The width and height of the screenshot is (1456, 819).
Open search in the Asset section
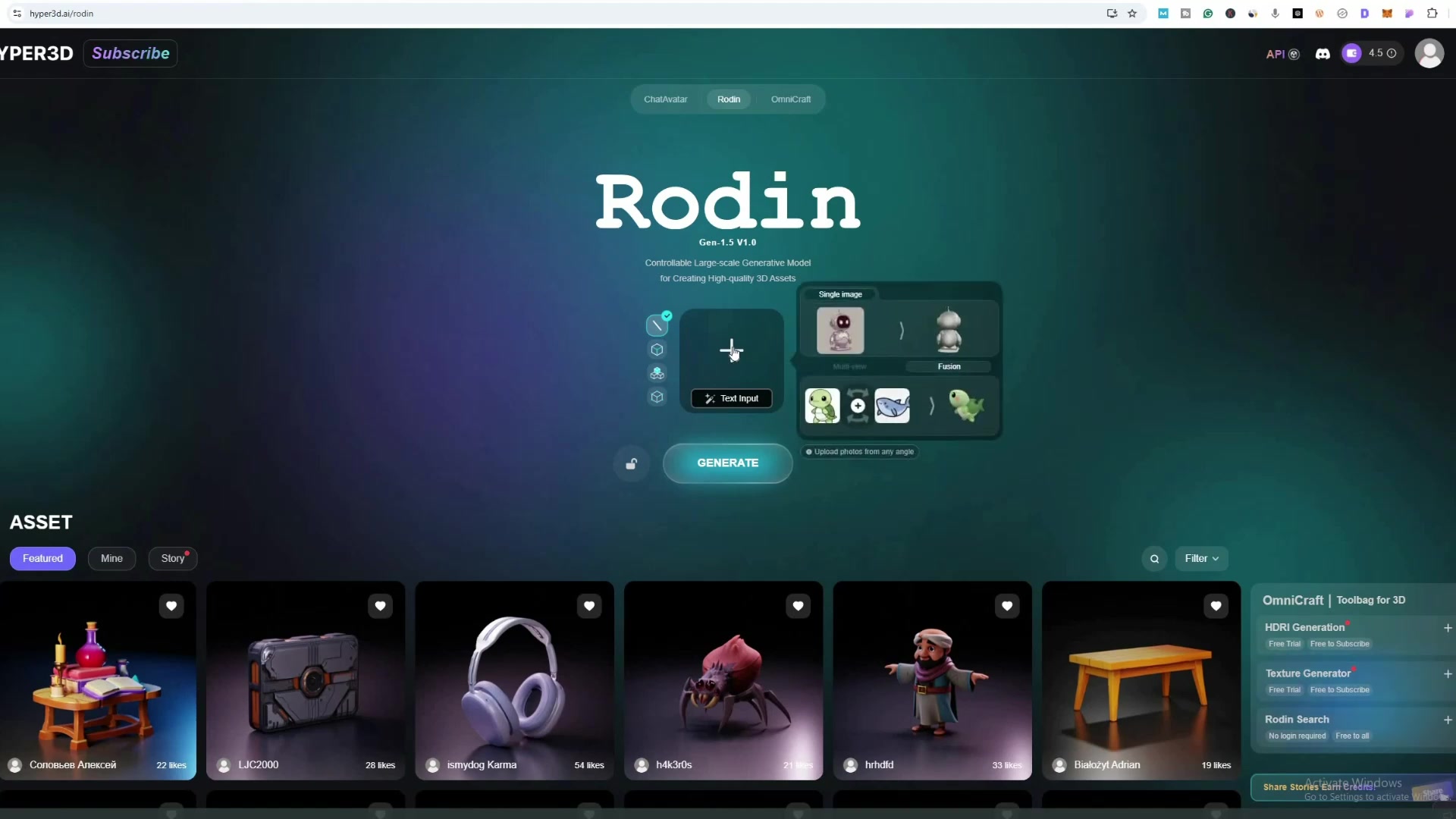[x=1154, y=558]
